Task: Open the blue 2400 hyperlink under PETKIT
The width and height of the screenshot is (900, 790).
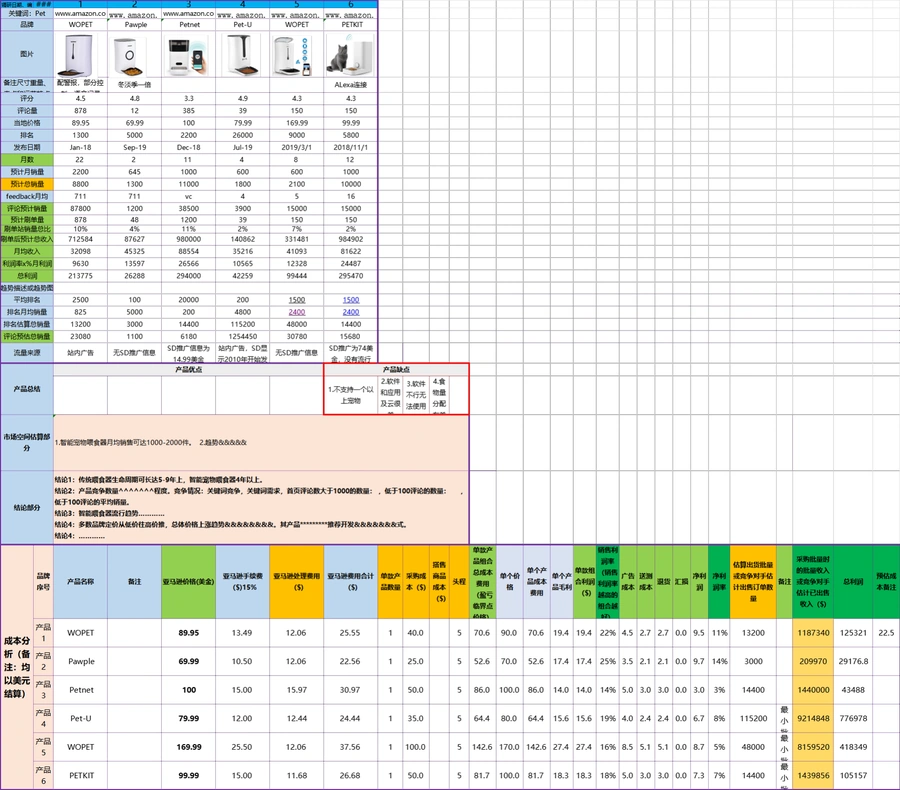Action: 351,312
